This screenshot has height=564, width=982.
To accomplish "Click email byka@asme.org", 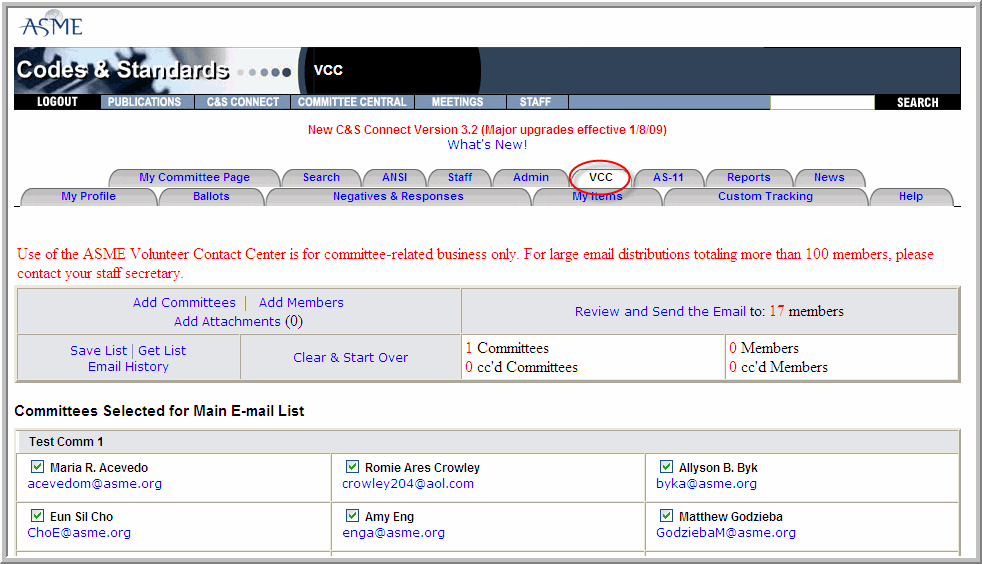I will pyautogui.click(x=706, y=484).
